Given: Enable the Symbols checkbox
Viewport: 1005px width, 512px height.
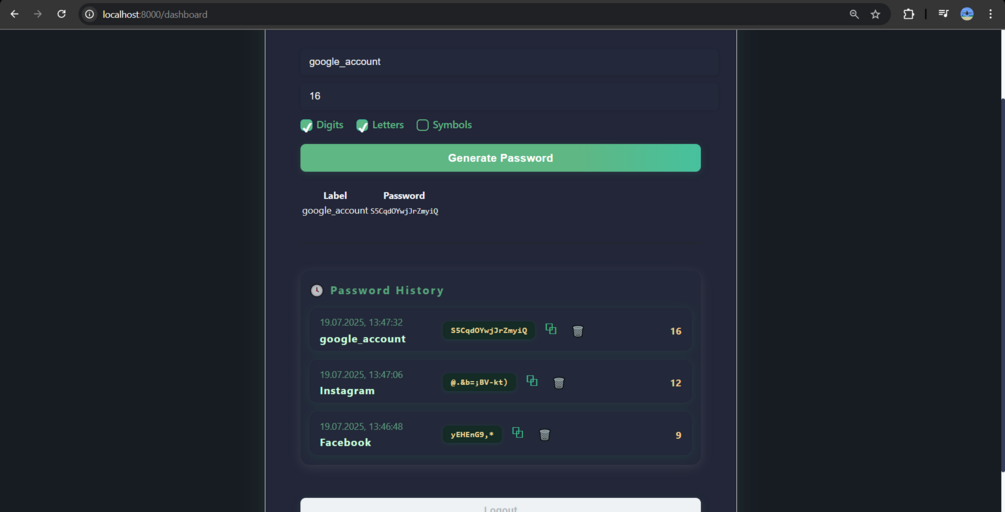Looking at the screenshot, I should pos(422,125).
